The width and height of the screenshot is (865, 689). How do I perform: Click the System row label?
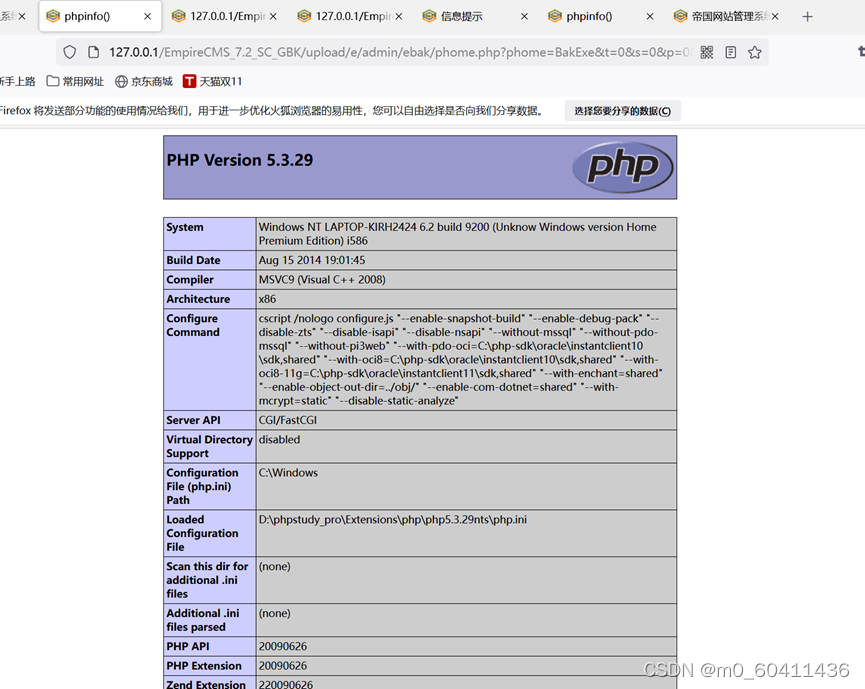click(185, 227)
